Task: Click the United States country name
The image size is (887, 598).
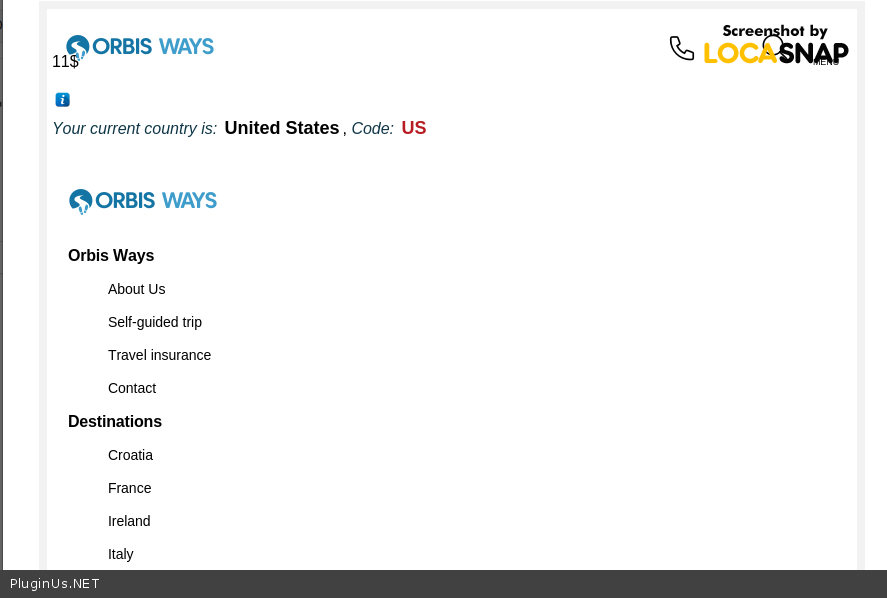Action: 281,128
